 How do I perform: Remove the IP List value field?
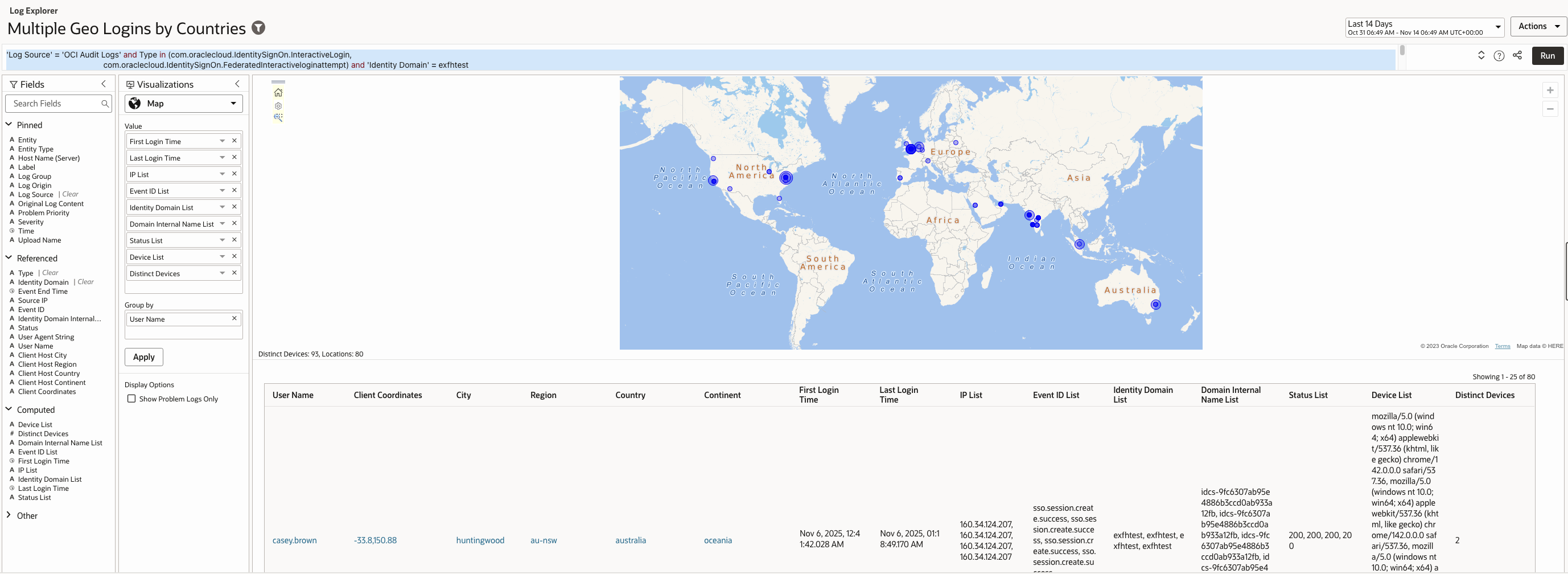coord(234,174)
